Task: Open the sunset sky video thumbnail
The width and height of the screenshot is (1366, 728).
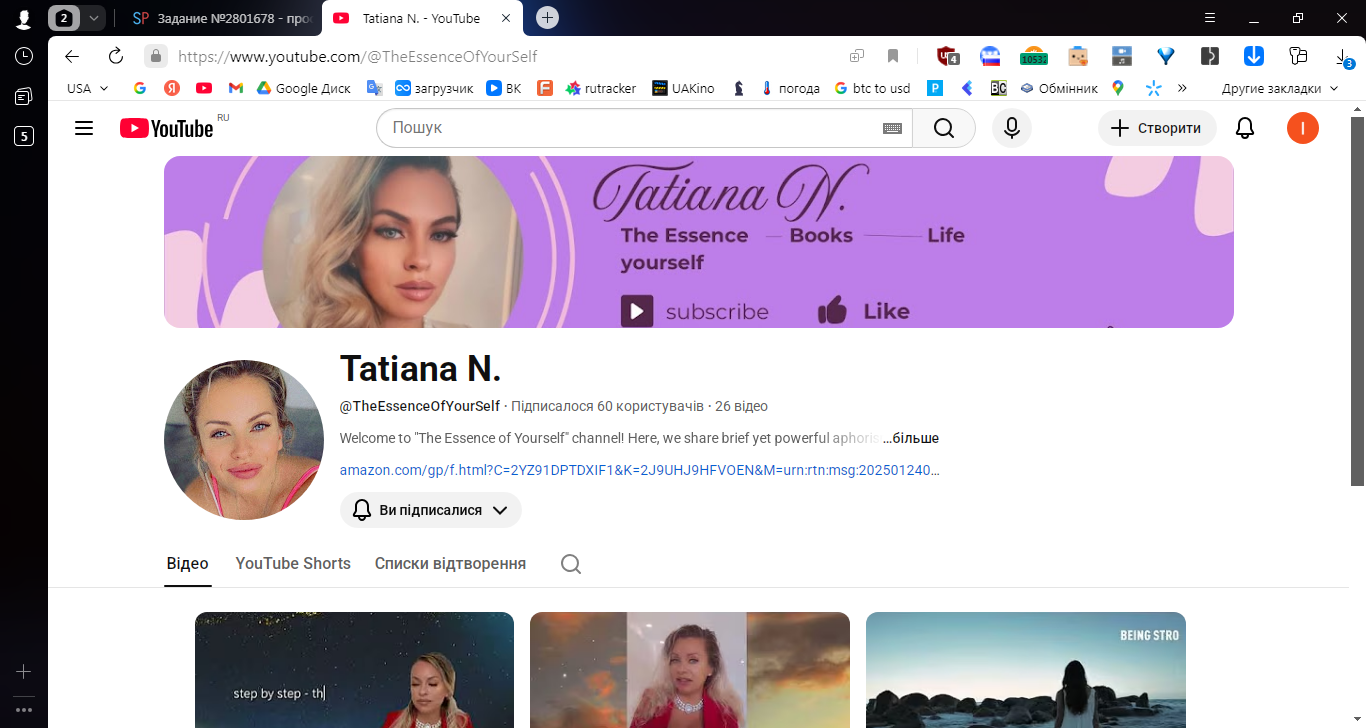Action: [x=690, y=670]
